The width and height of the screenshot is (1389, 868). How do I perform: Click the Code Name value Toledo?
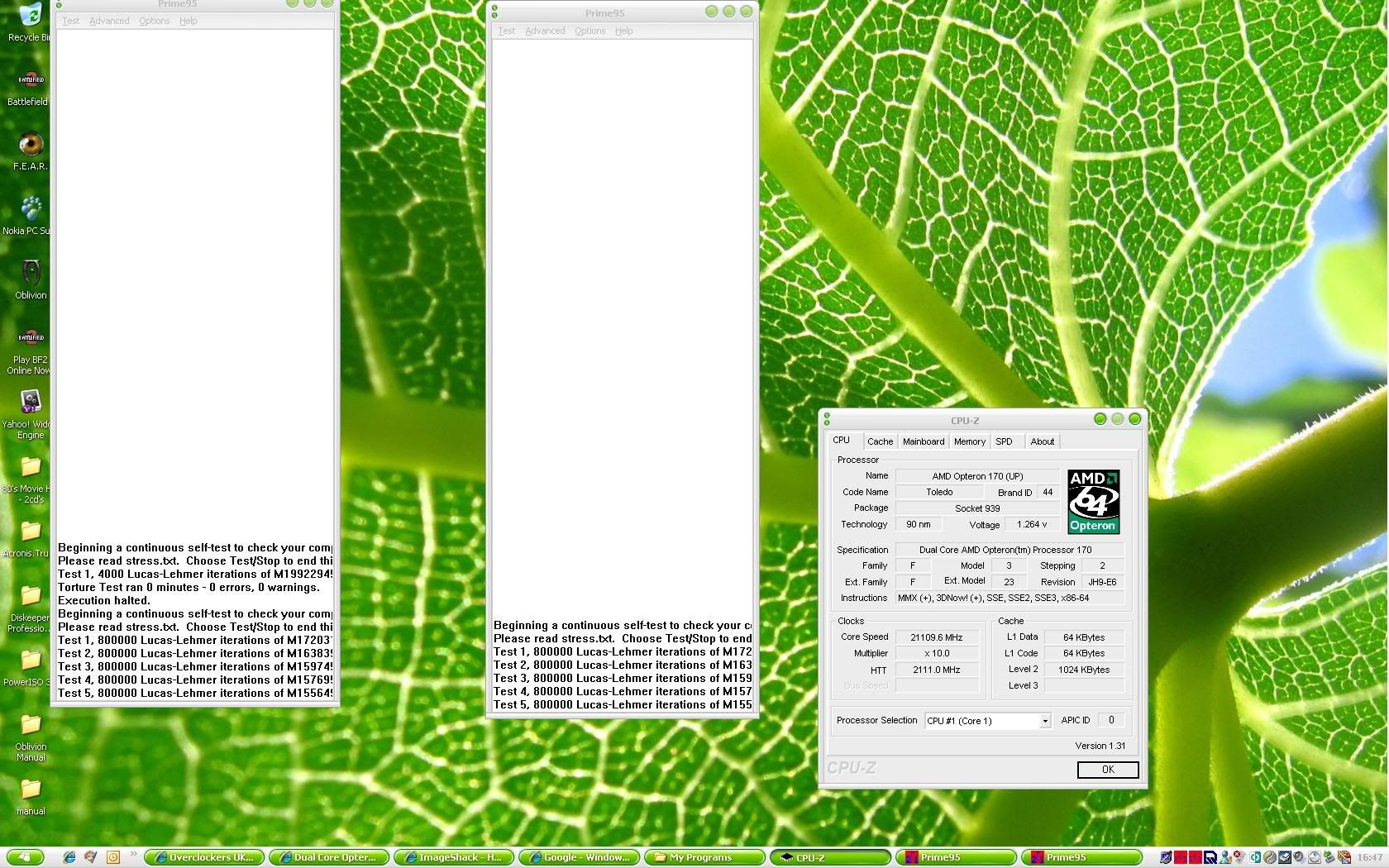click(939, 492)
